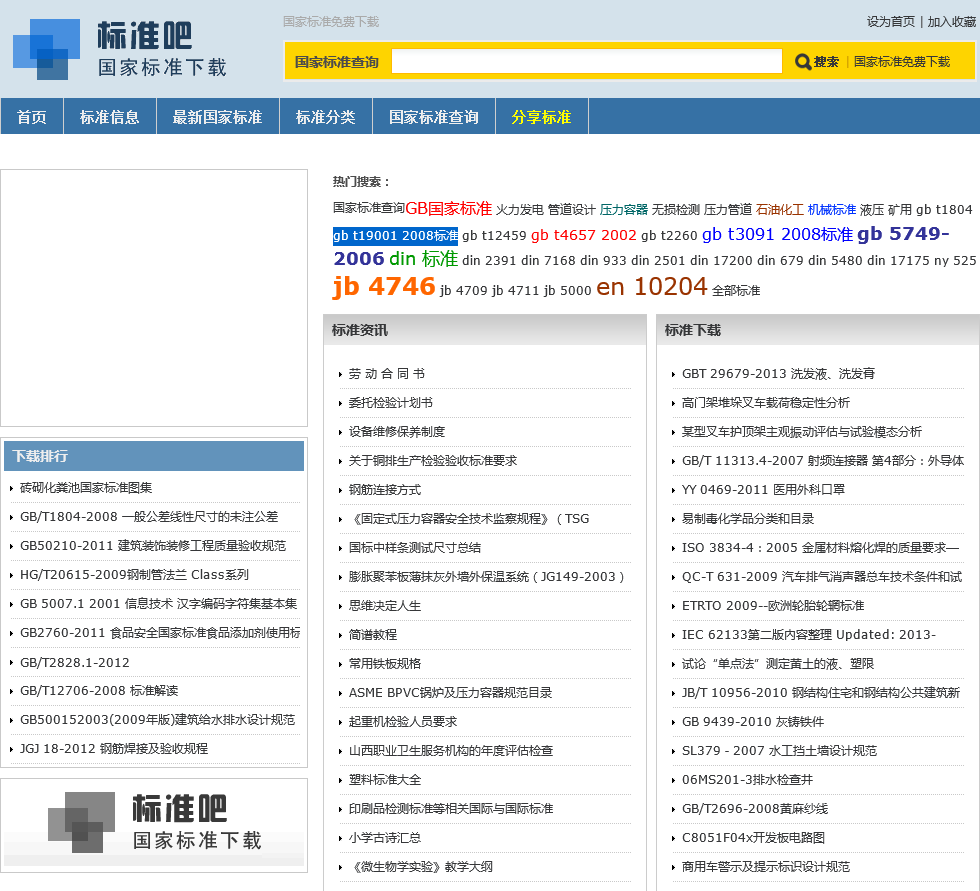The height and width of the screenshot is (891, 980).
Task: Open the 分享标准 menu item
Action: [541, 117]
